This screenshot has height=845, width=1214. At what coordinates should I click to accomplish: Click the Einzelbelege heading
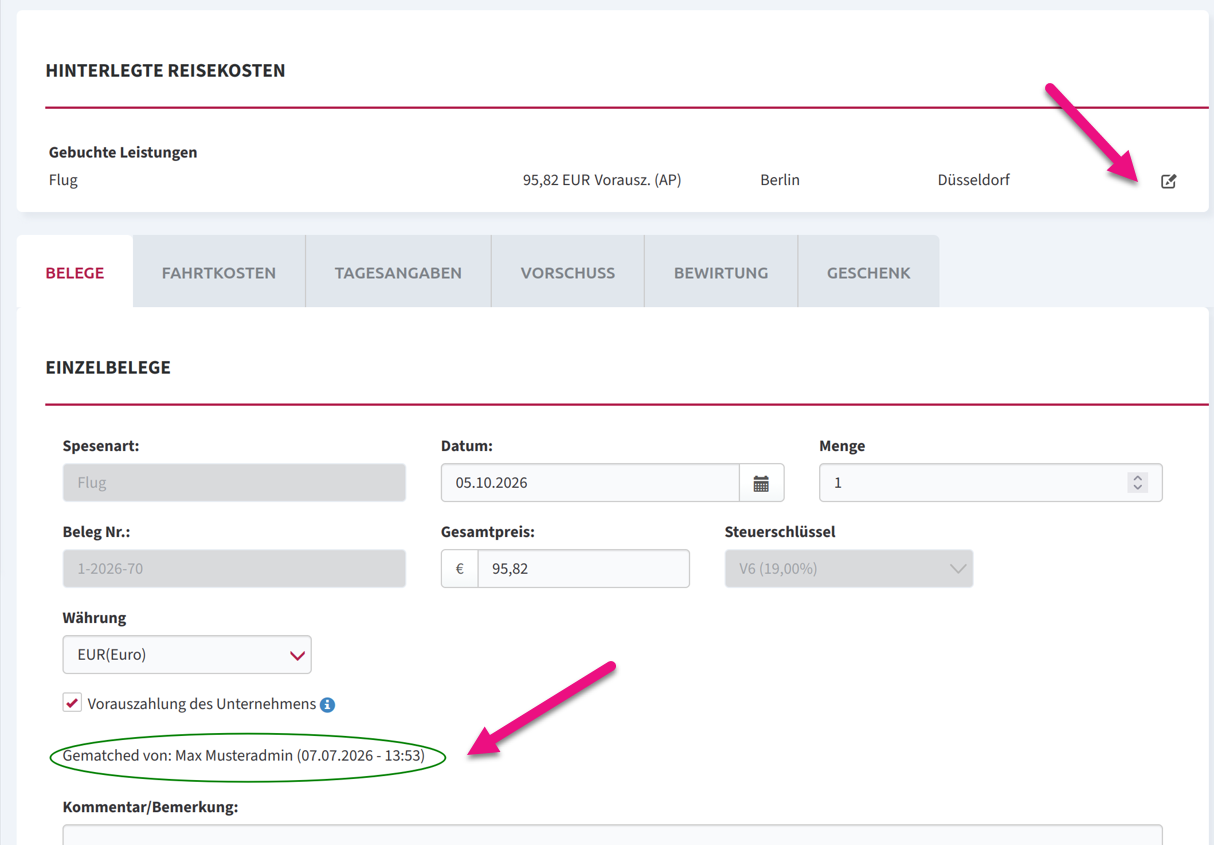tap(108, 368)
